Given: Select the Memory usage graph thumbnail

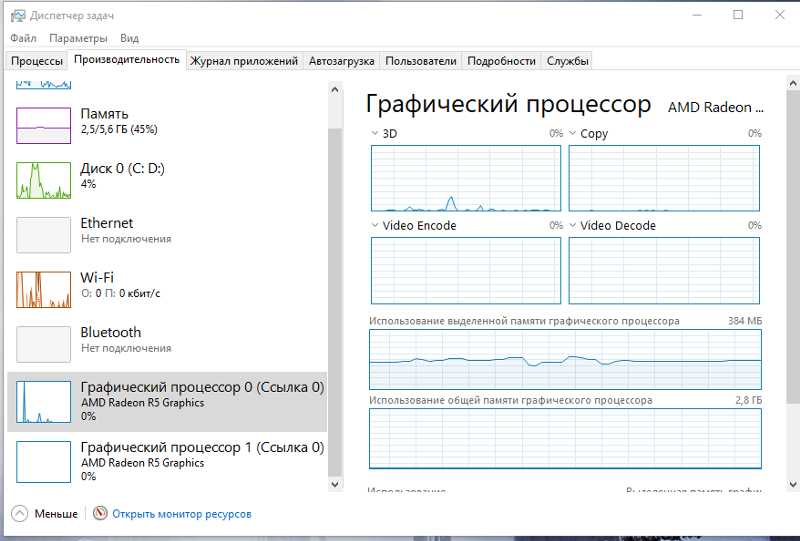Looking at the screenshot, I should click(x=45, y=125).
